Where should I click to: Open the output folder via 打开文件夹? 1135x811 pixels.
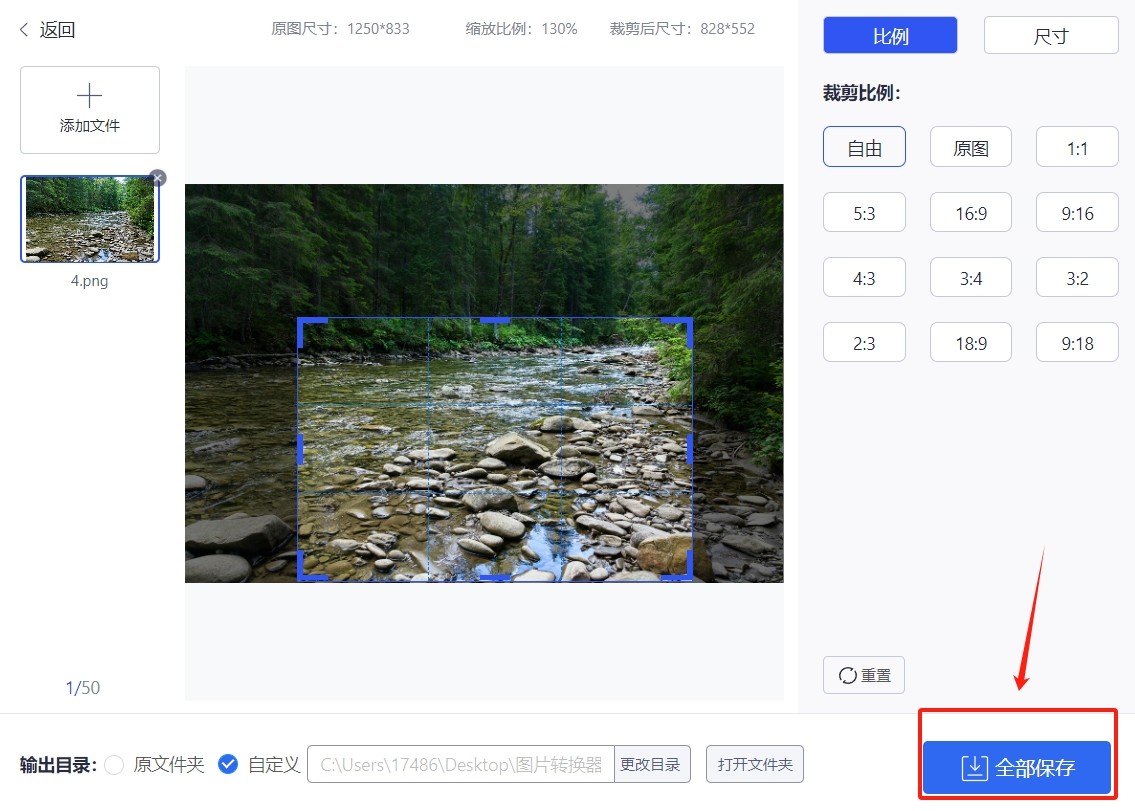[x=754, y=765]
